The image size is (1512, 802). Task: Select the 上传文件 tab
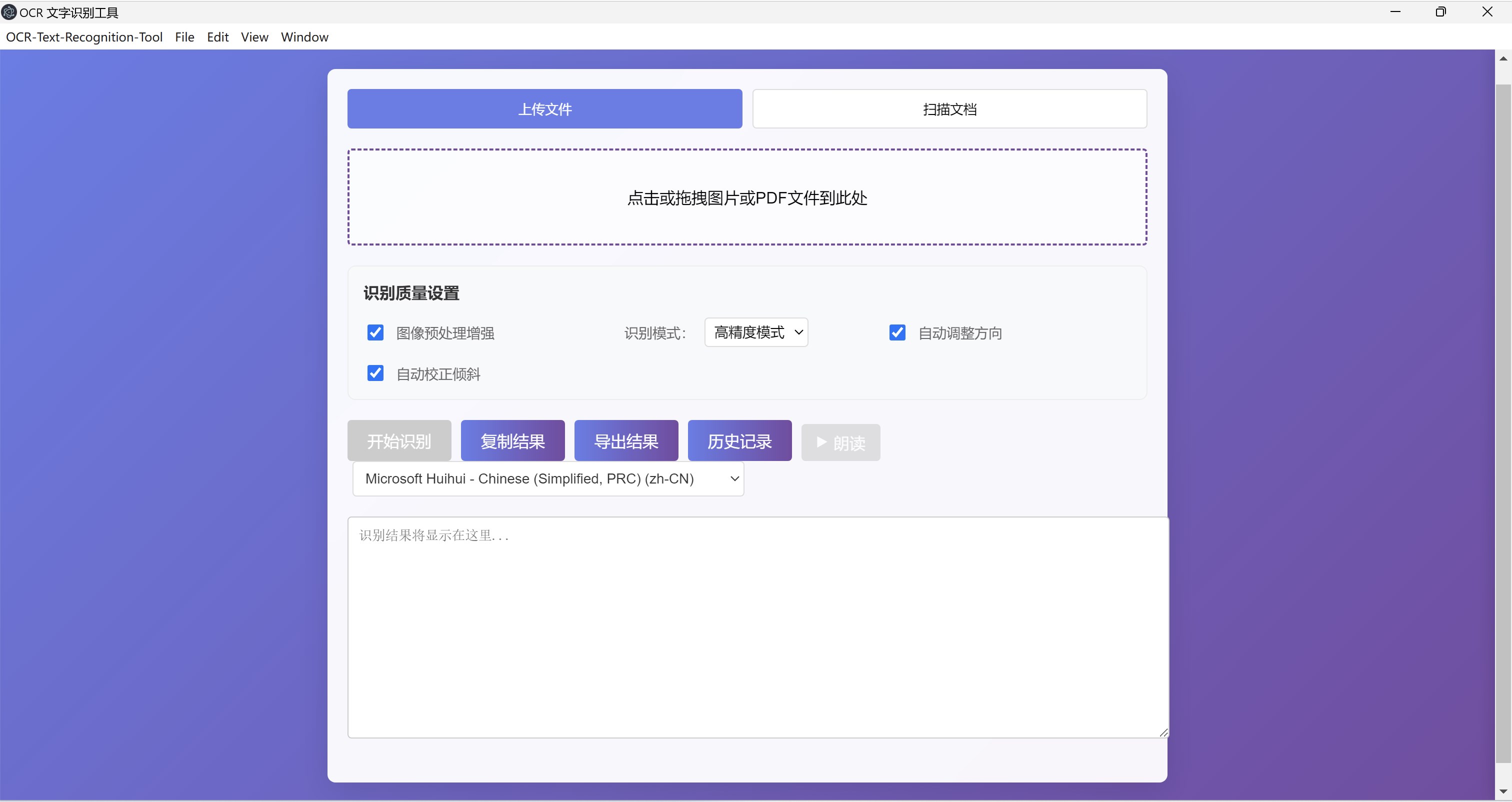click(544, 109)
